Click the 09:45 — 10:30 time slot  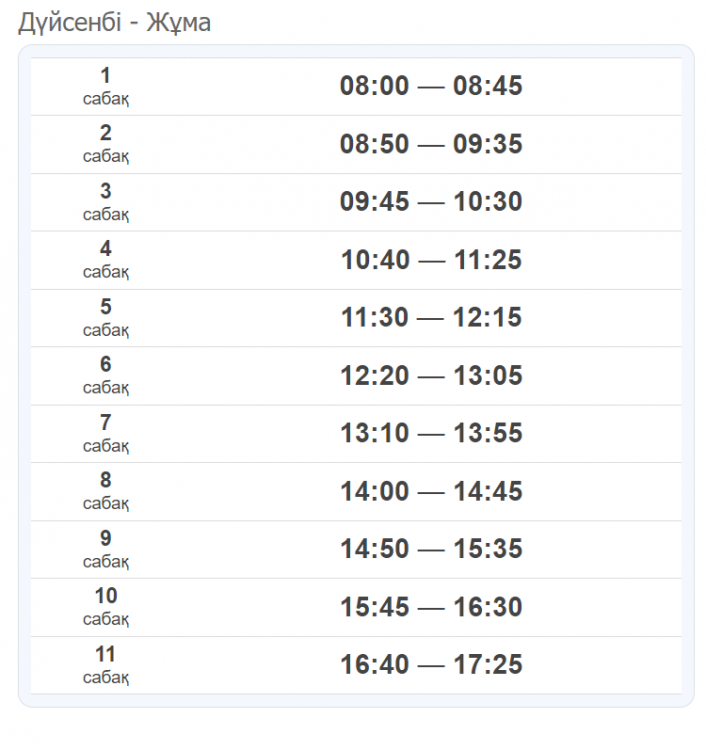click(x=431, y=201)
